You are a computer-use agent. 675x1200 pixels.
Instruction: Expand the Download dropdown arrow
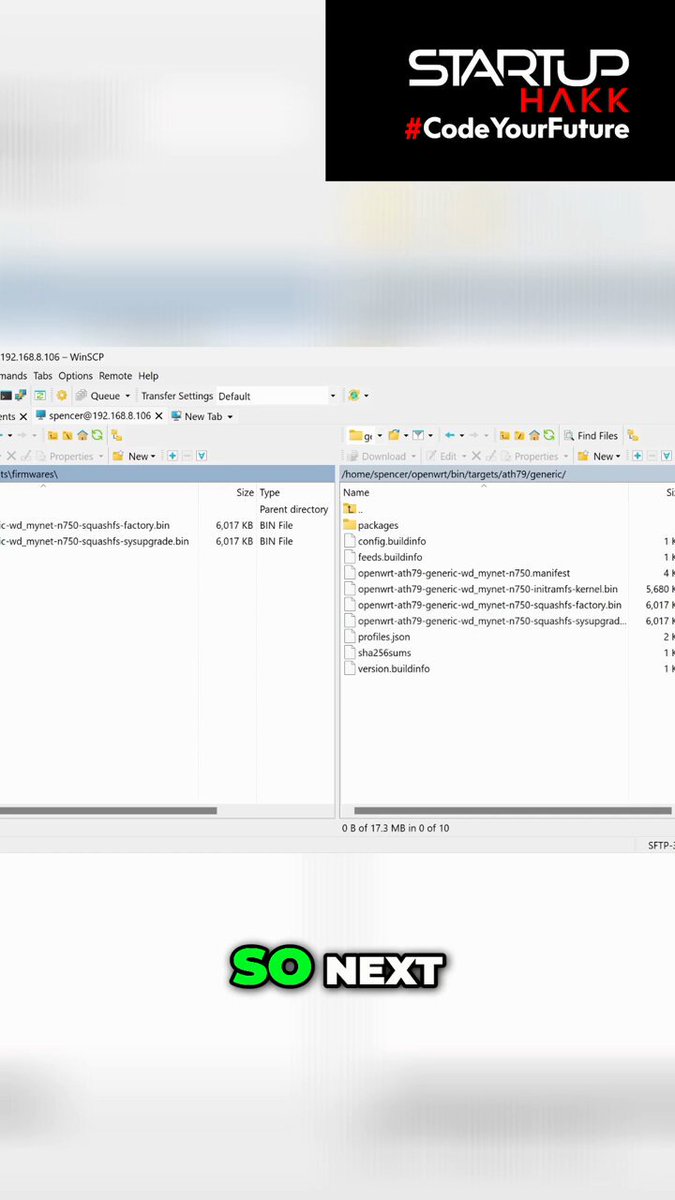(413, 456)
